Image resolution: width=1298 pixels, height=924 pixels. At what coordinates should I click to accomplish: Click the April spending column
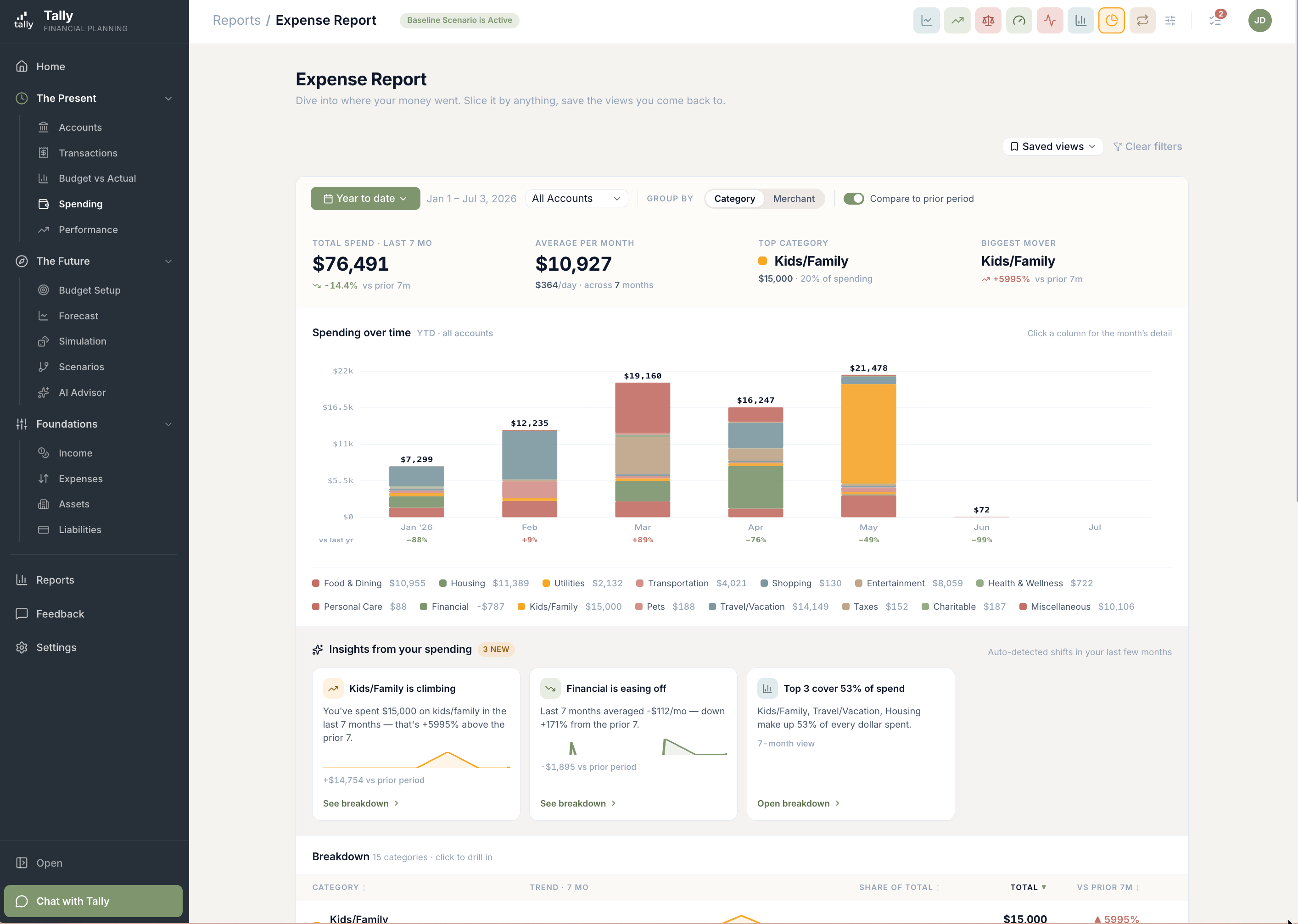(755, 462)
